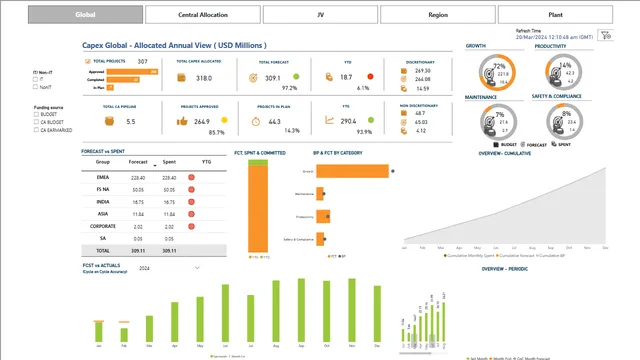Select the ASIA row in the table

[154, 214]
